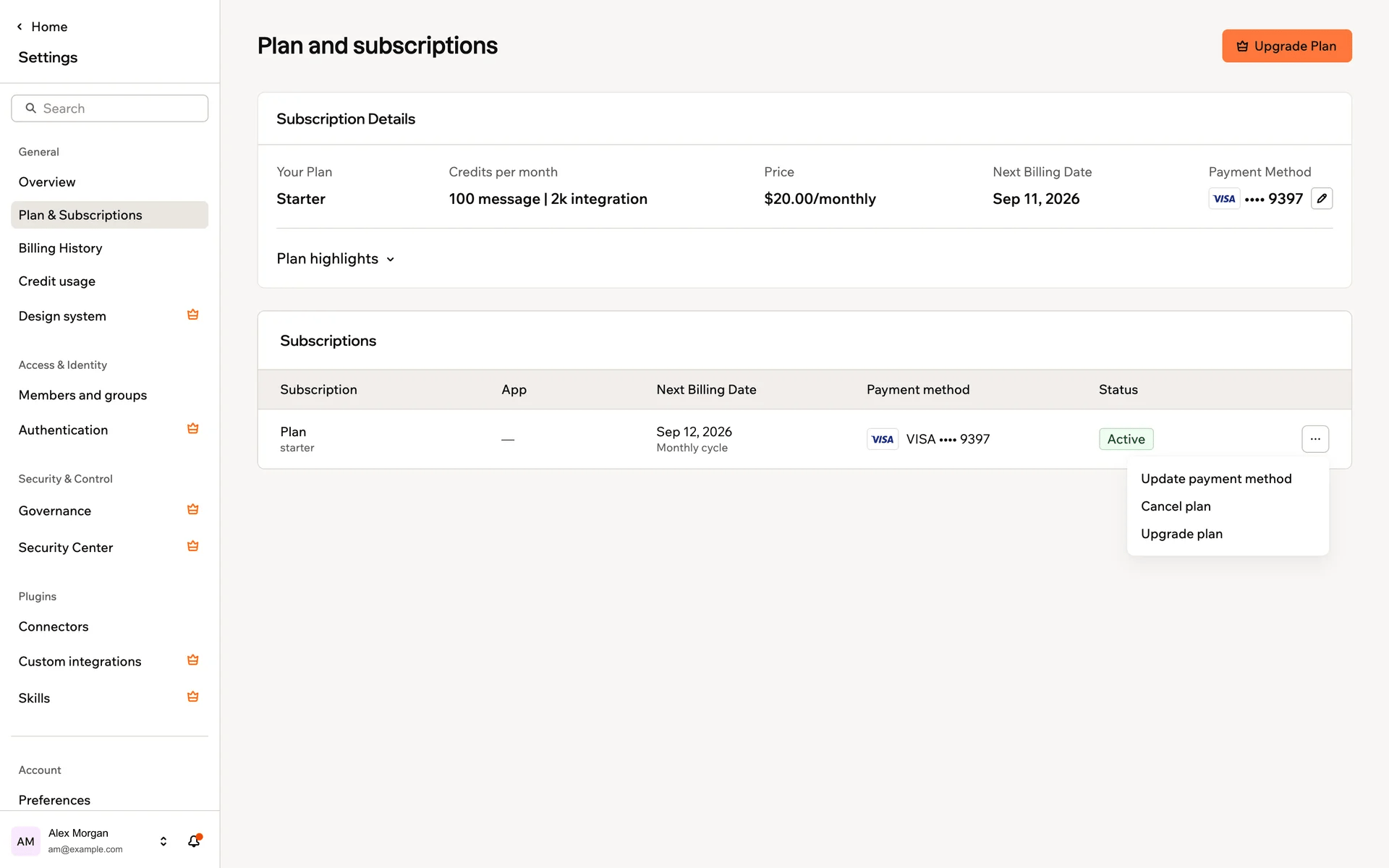Click the AM avatar of Alex Morgan
This screenshot has height=868, width=1389.
point(26,841)
